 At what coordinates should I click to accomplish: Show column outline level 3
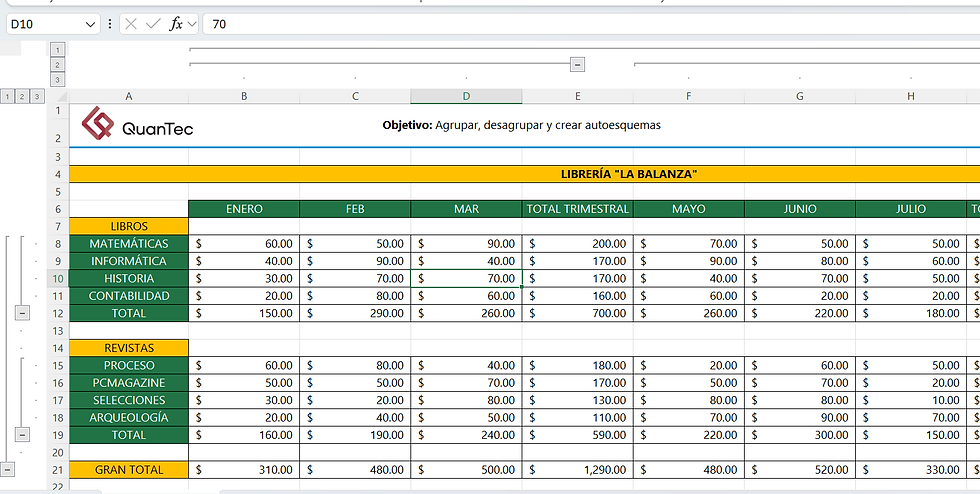(58, 79)
